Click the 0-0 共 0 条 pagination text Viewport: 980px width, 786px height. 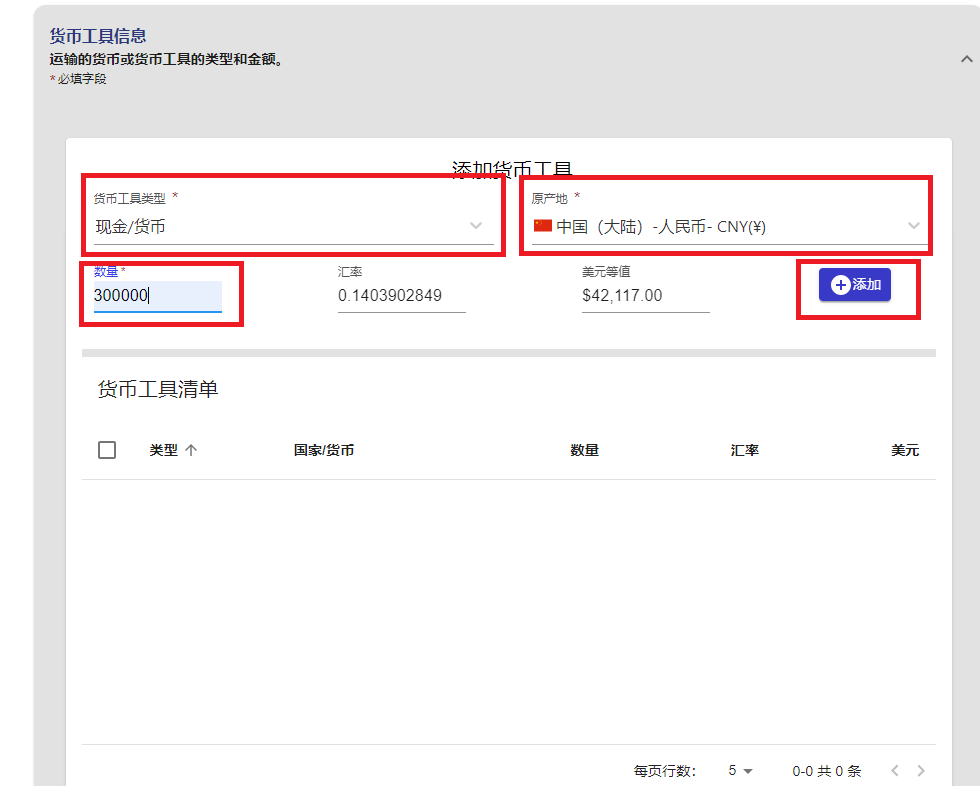[x=826, y=771]
